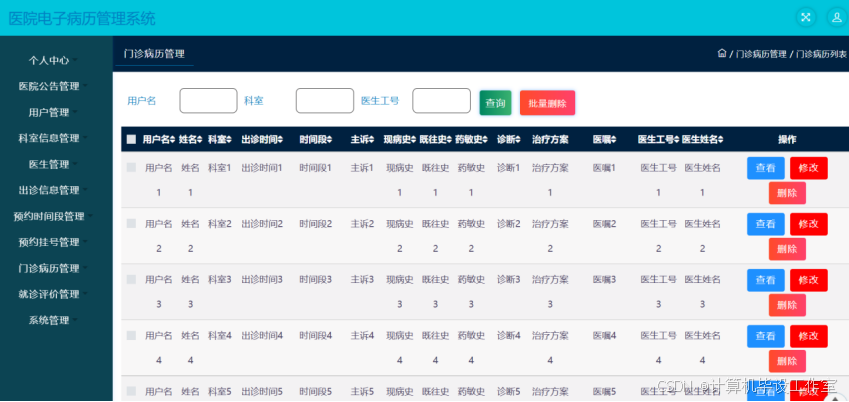Expand 医院公告管理 sidebar menu

click(x=52, y=86)
